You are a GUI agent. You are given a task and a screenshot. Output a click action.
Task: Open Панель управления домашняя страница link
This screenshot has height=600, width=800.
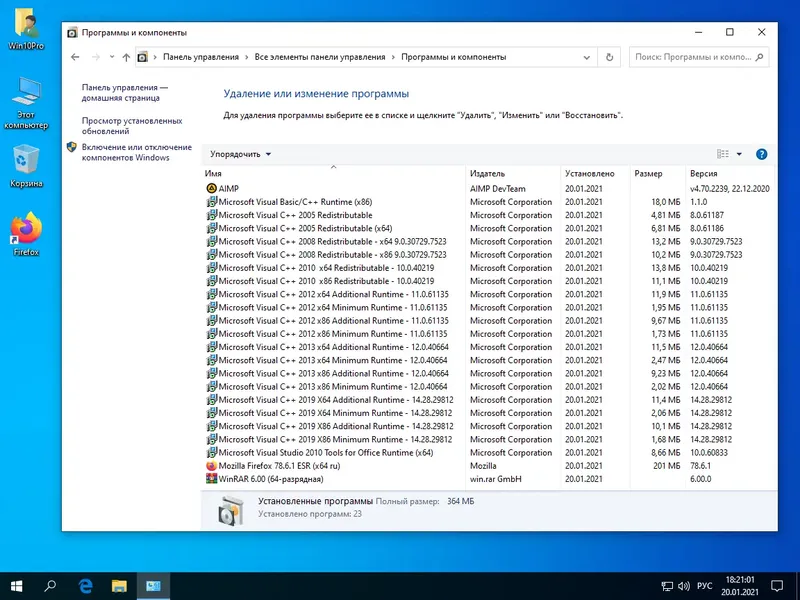click(x=124, y=92)
